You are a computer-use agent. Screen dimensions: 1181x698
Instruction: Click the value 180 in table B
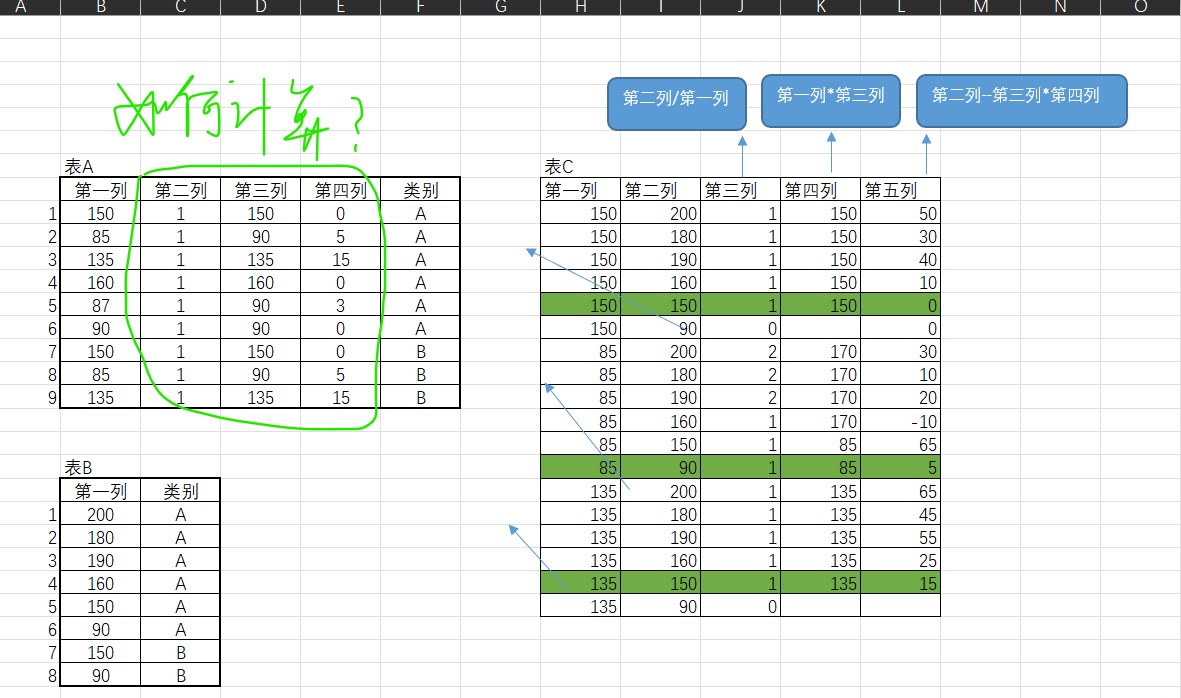[100, 538]
